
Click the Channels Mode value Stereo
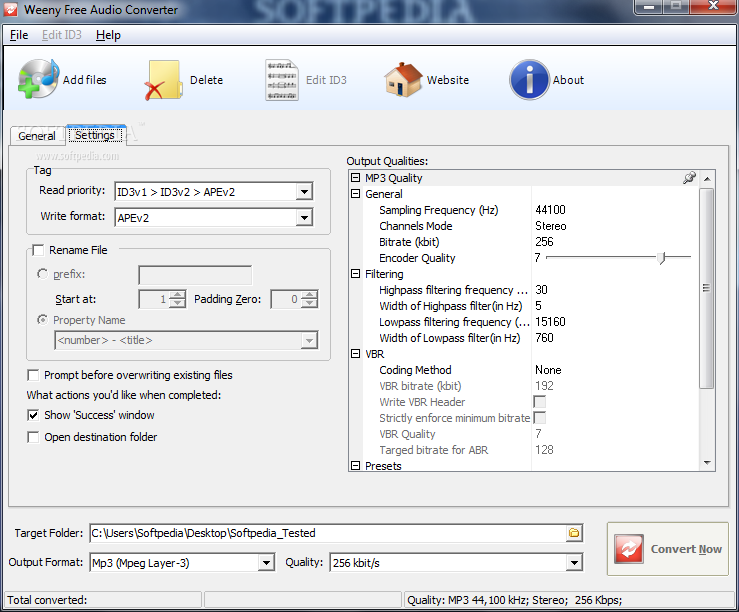point(550,226)
